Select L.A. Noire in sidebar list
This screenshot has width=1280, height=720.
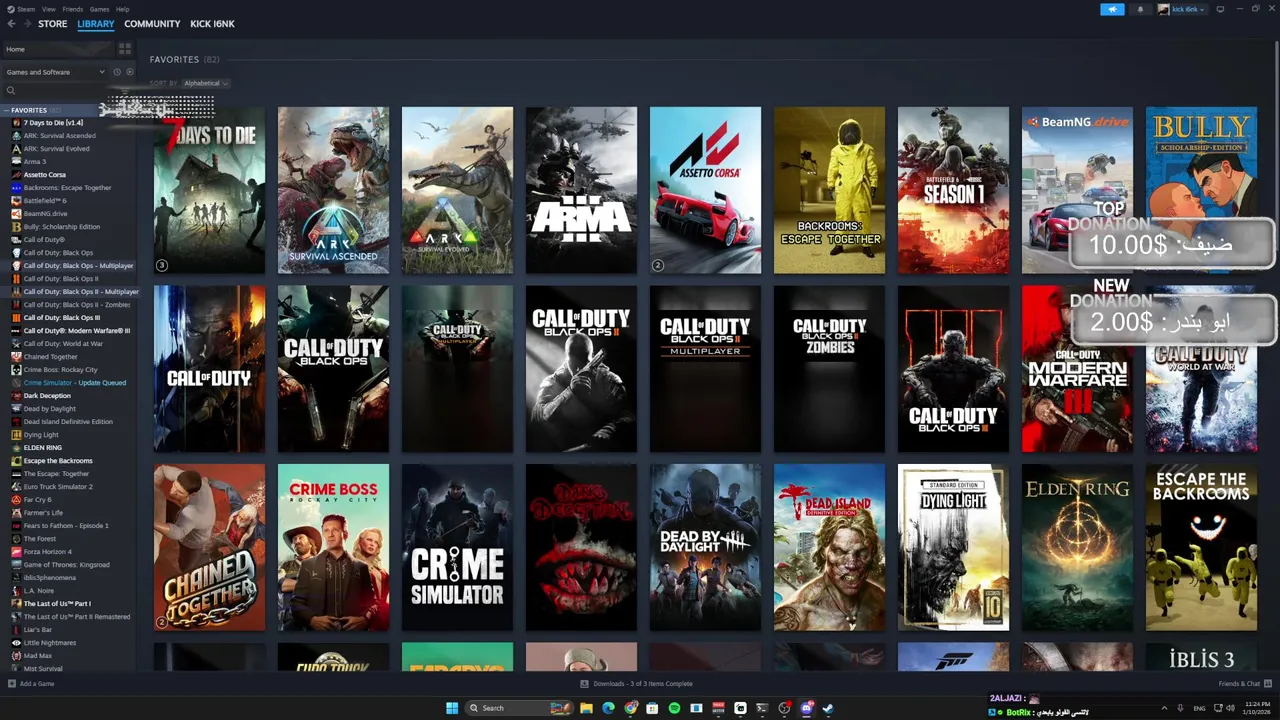pos(38,591)
